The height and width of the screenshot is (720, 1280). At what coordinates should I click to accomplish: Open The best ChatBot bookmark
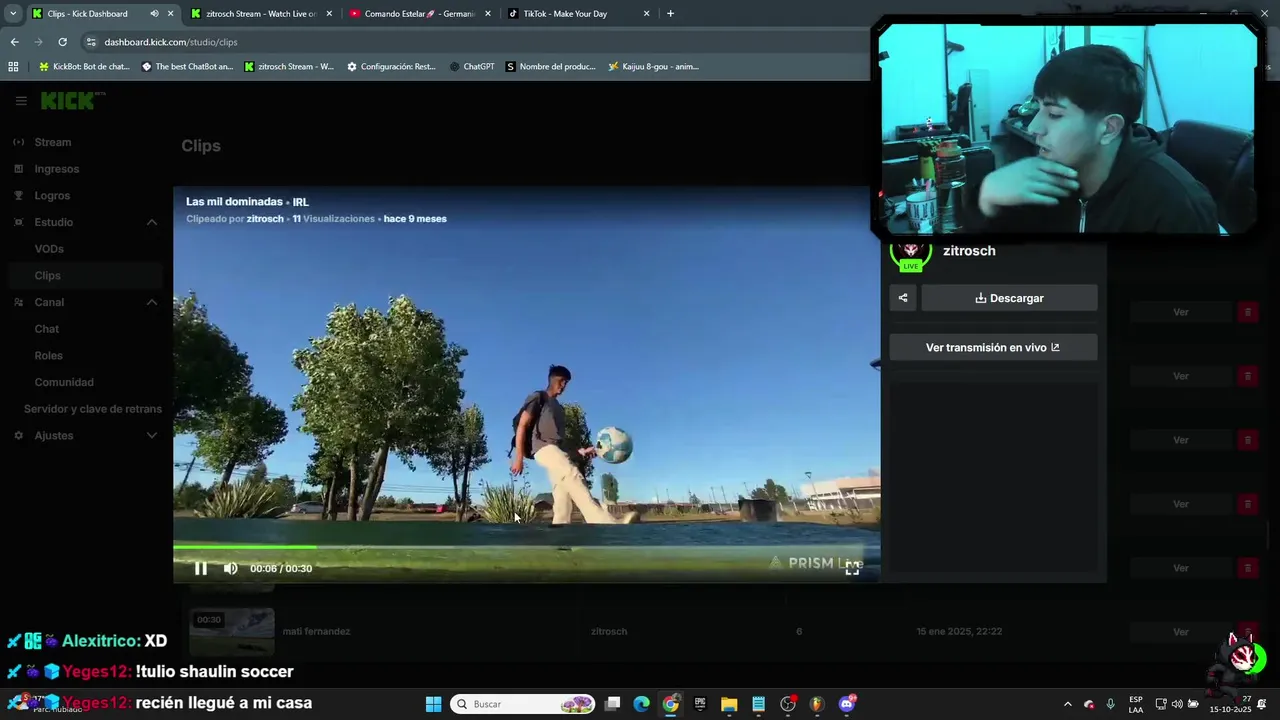coord(187,67)
